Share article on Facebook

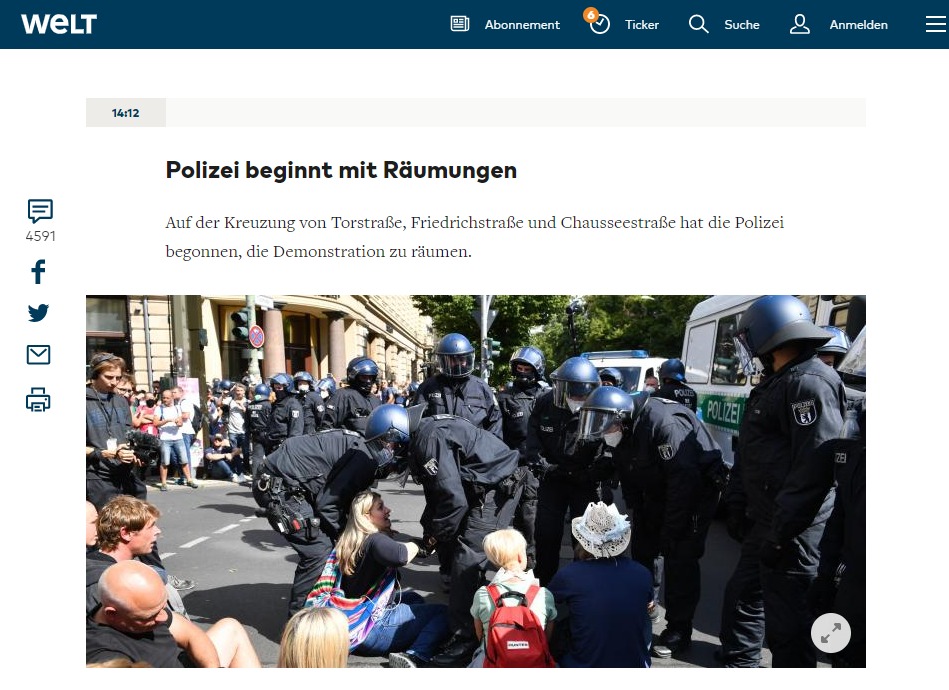pyautogui.click(x=38, y=272)
